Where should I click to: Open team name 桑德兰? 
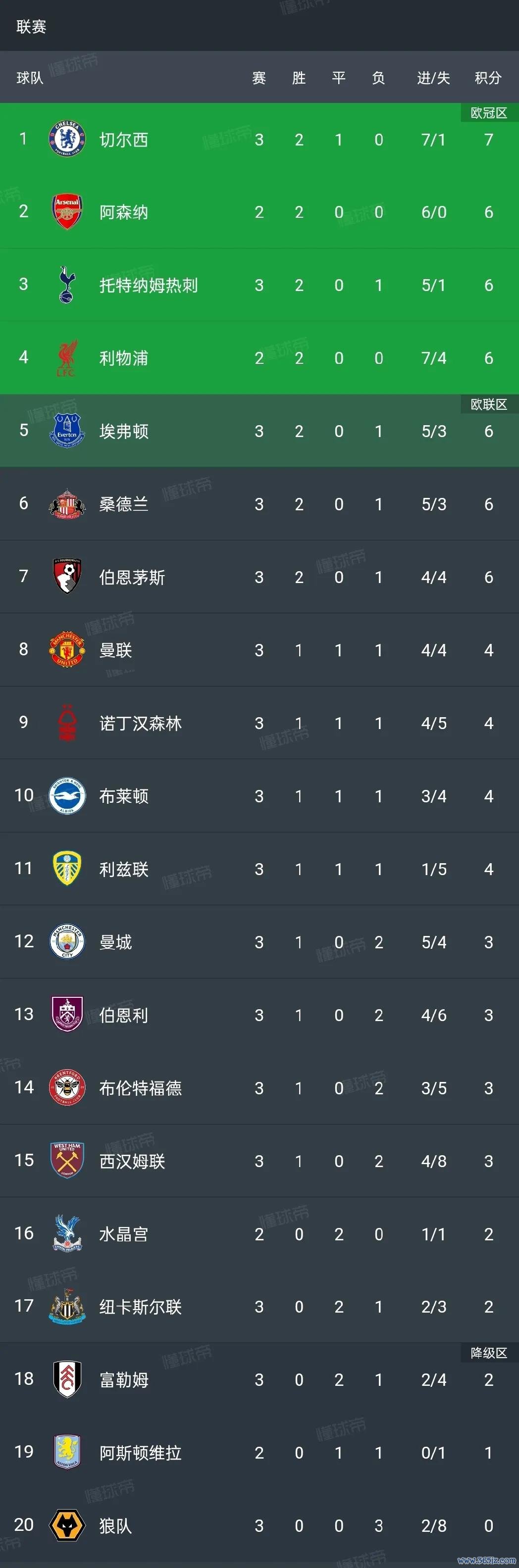pyautogui.click(x=124, y=504)
